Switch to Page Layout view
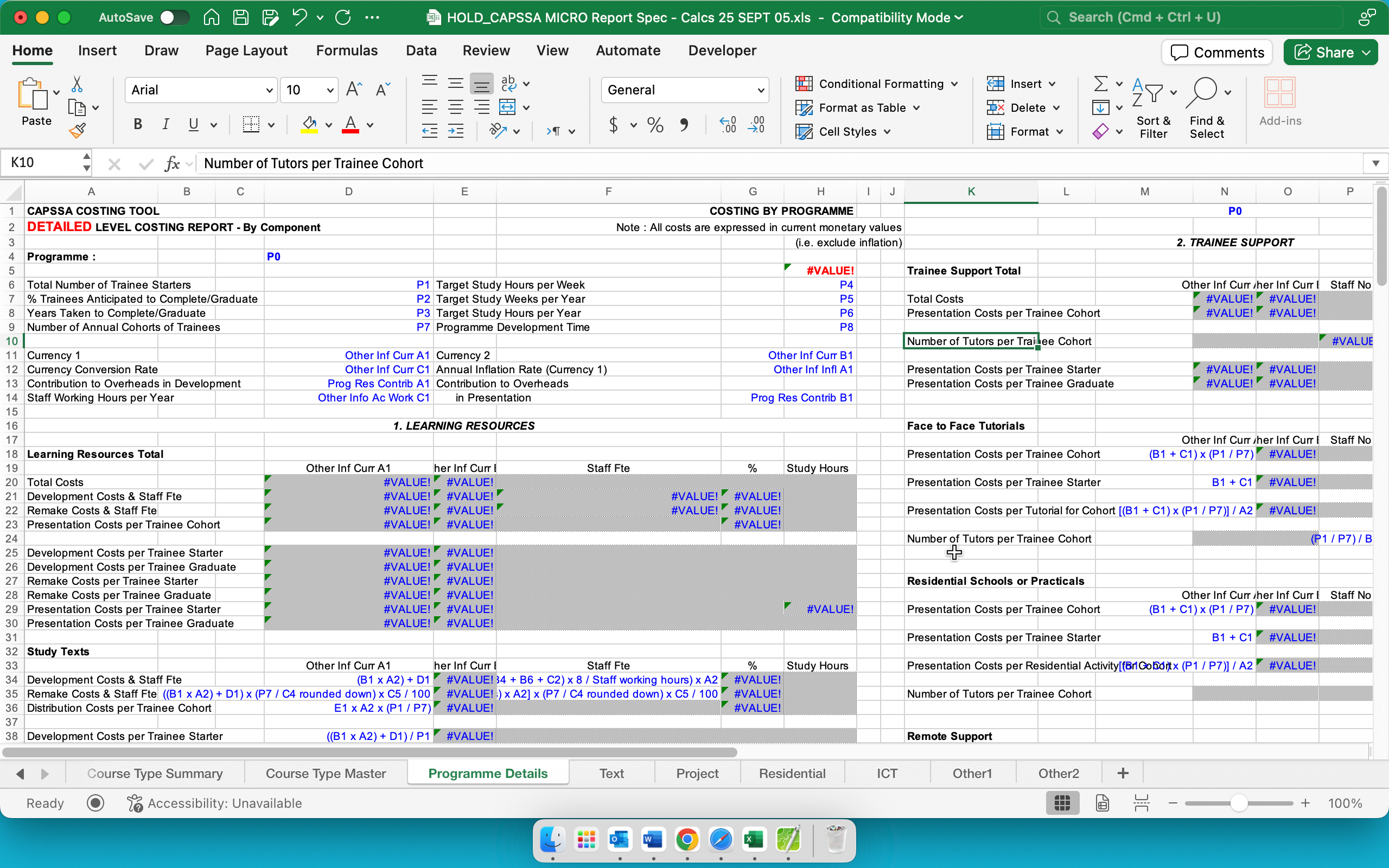 point(1102,802)
